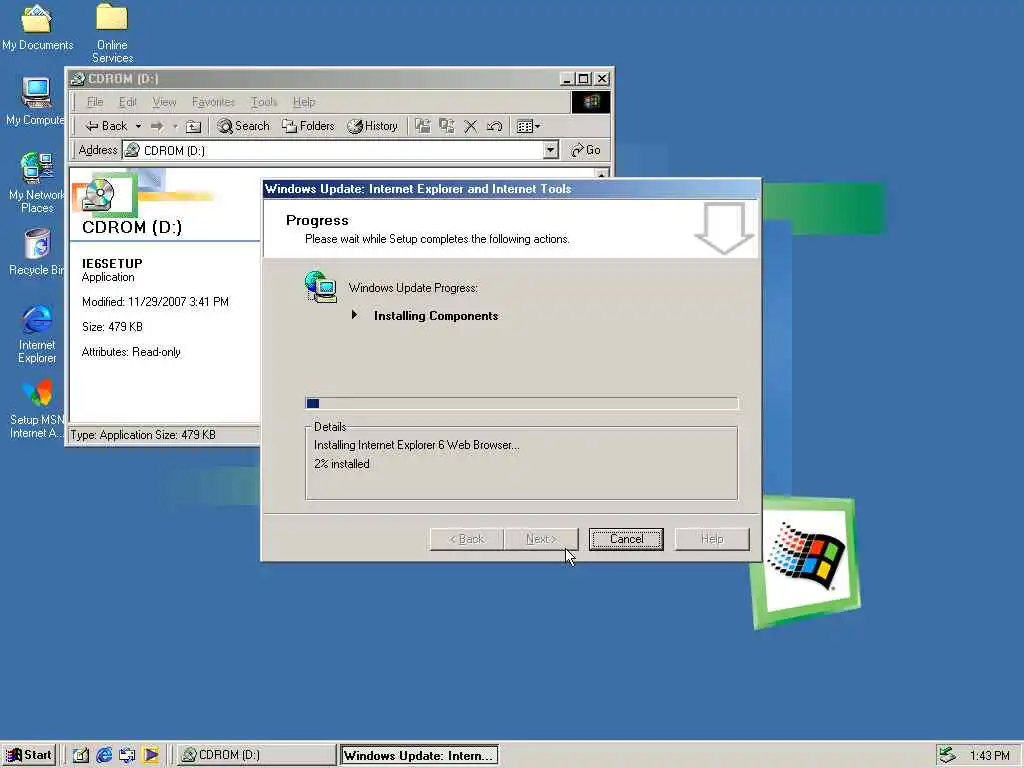
Task: Close the CDROM (D:) window
Action: coord(601,79)
